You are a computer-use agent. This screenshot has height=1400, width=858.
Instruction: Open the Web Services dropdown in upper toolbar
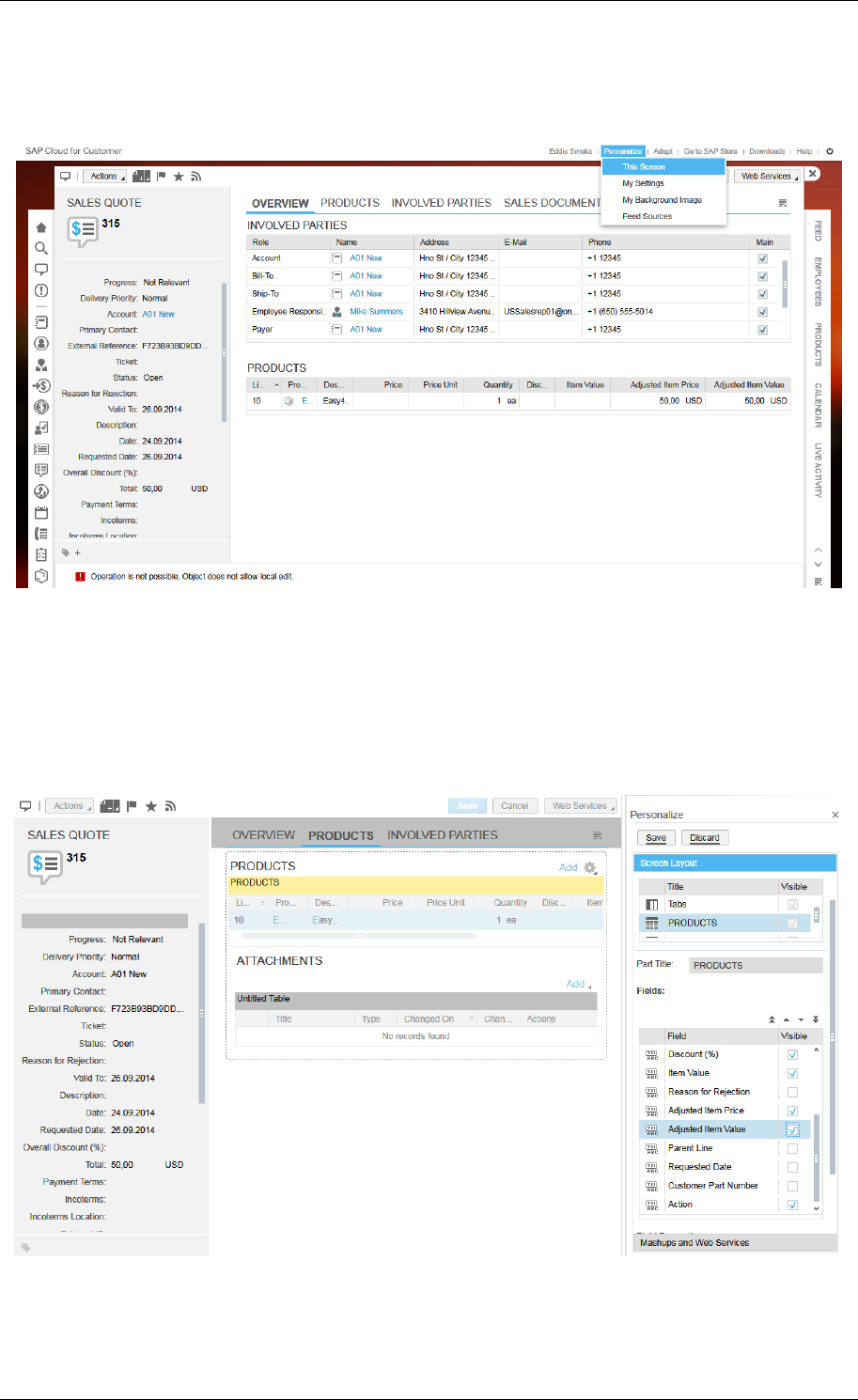(769, 177)
